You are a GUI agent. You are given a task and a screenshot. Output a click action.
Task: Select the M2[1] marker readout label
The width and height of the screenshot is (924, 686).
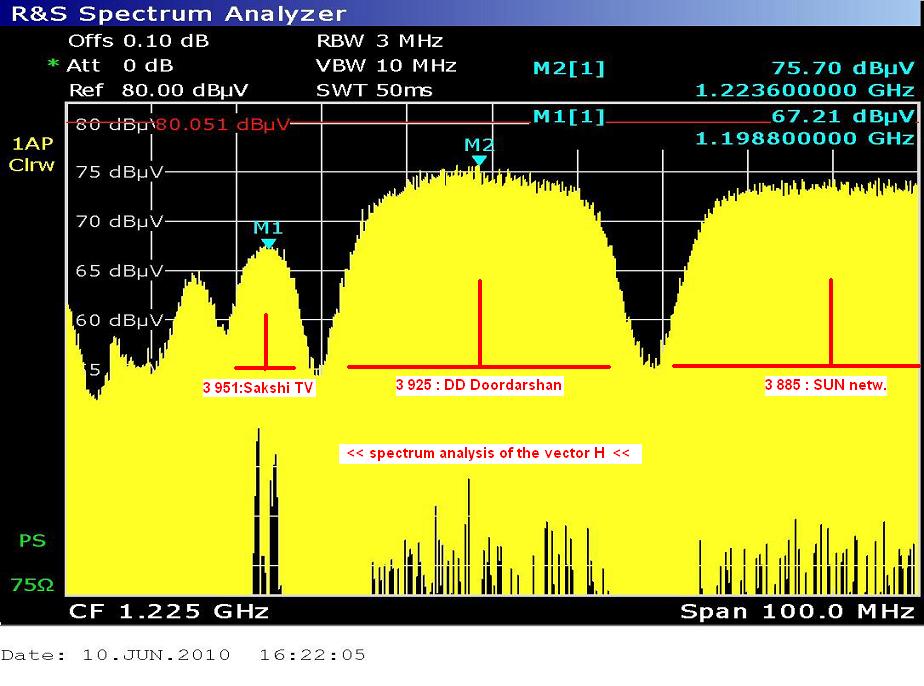[568, 69]
